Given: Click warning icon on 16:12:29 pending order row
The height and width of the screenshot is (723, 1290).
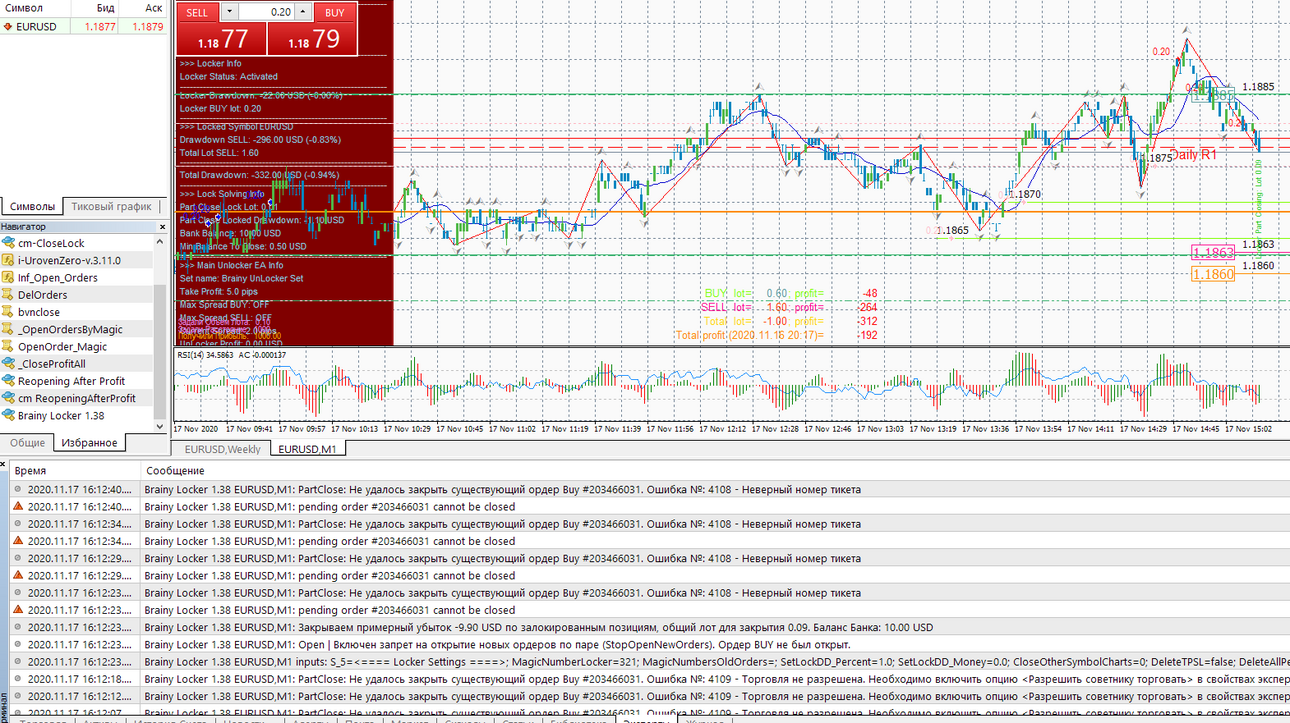Looking at the screenshot, I should (18, 576).
